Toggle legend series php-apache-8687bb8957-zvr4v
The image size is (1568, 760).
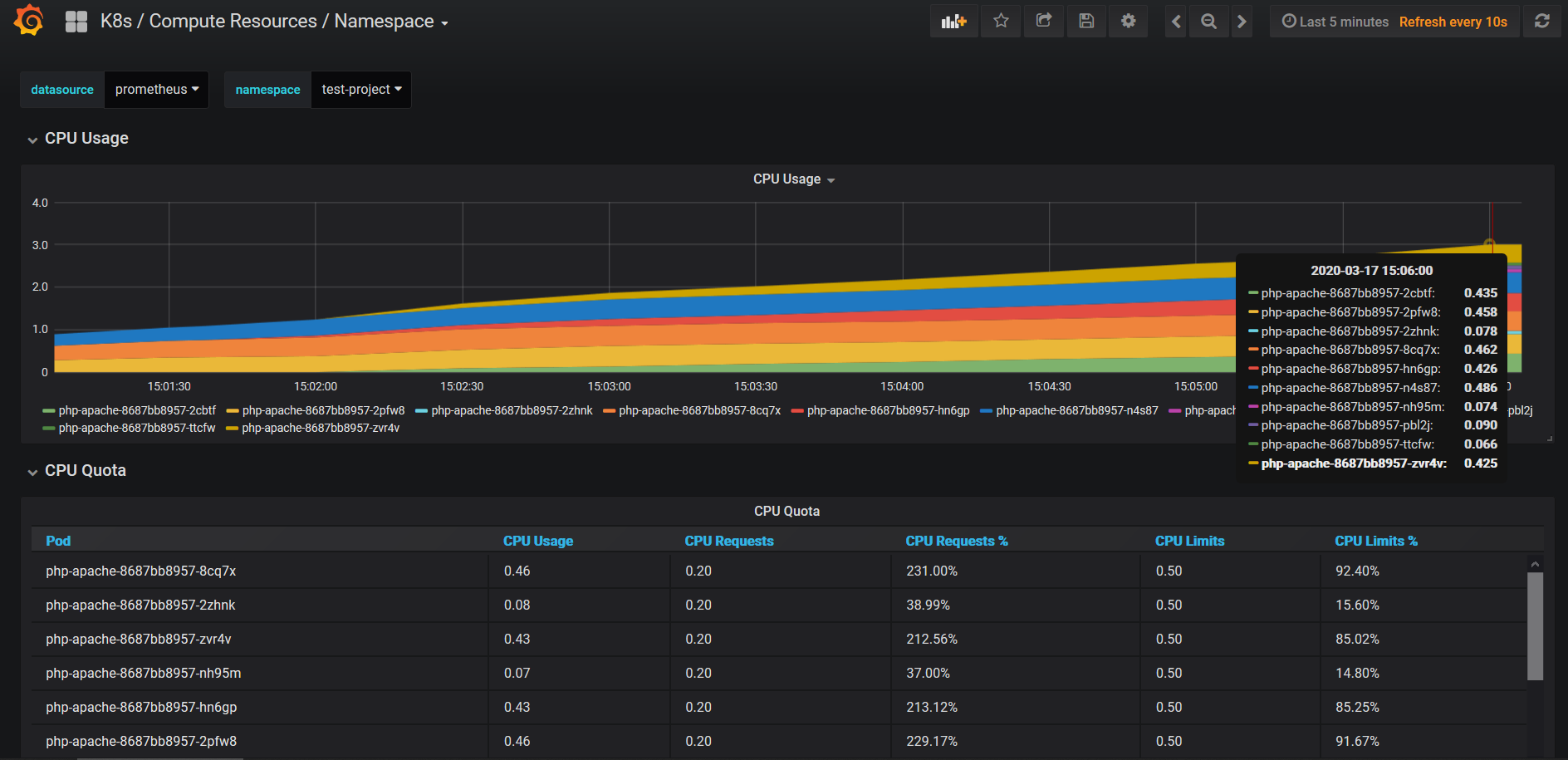(x=321, y=428)
